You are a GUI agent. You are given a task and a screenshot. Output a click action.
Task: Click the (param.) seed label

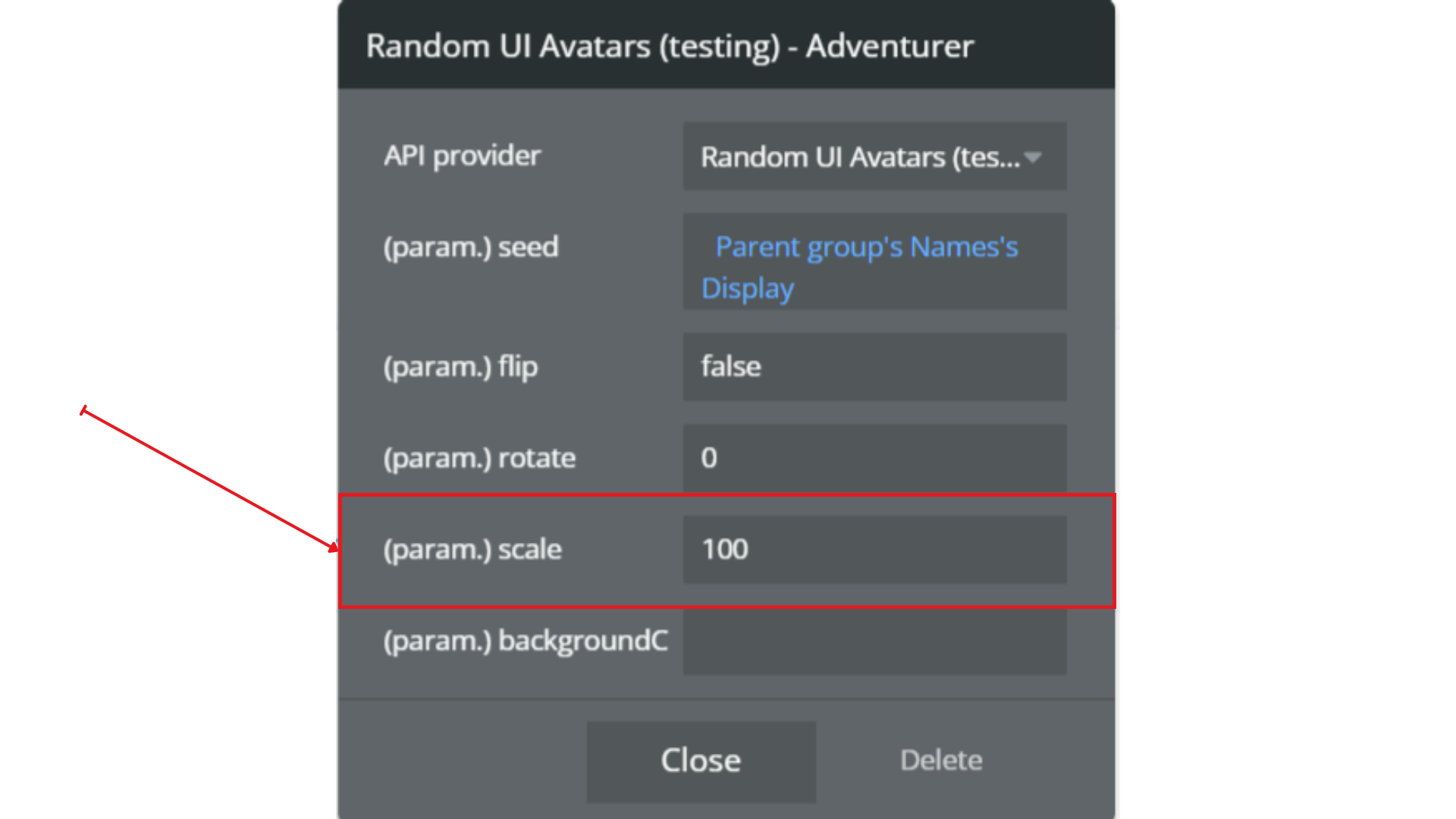click(x=471, y=247)
